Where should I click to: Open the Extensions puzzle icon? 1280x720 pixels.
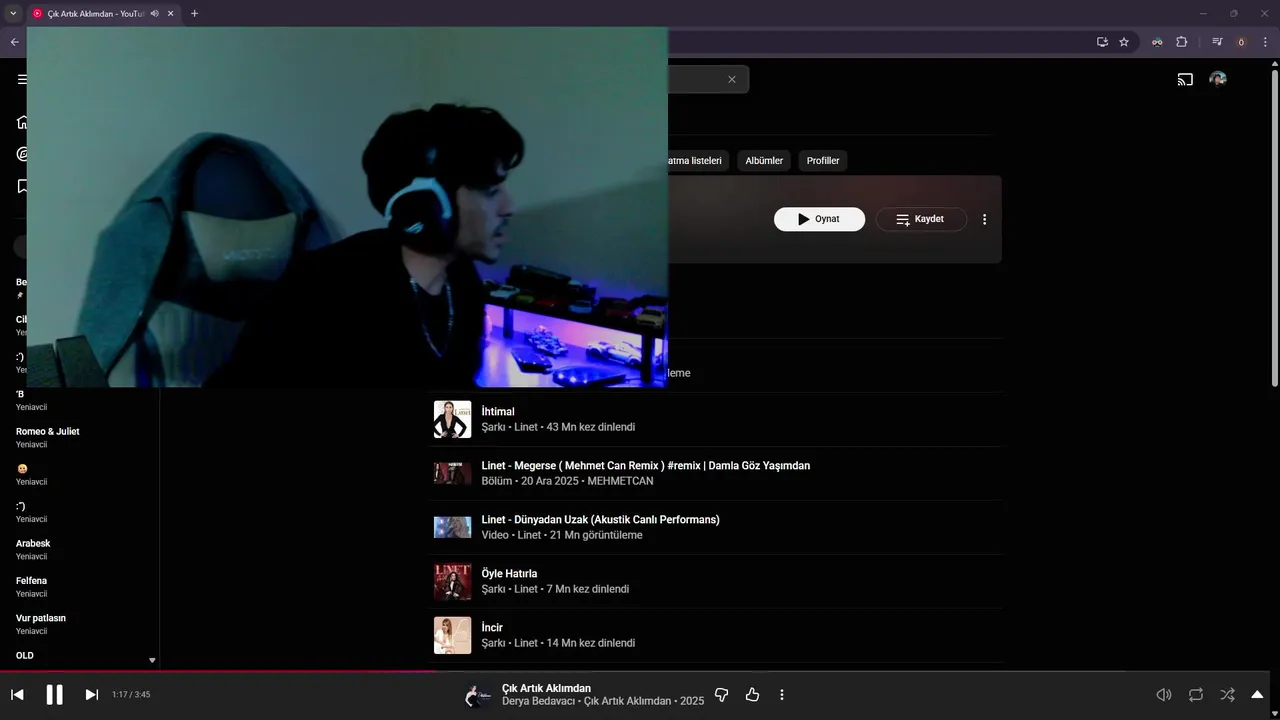tap(1182, 42)
